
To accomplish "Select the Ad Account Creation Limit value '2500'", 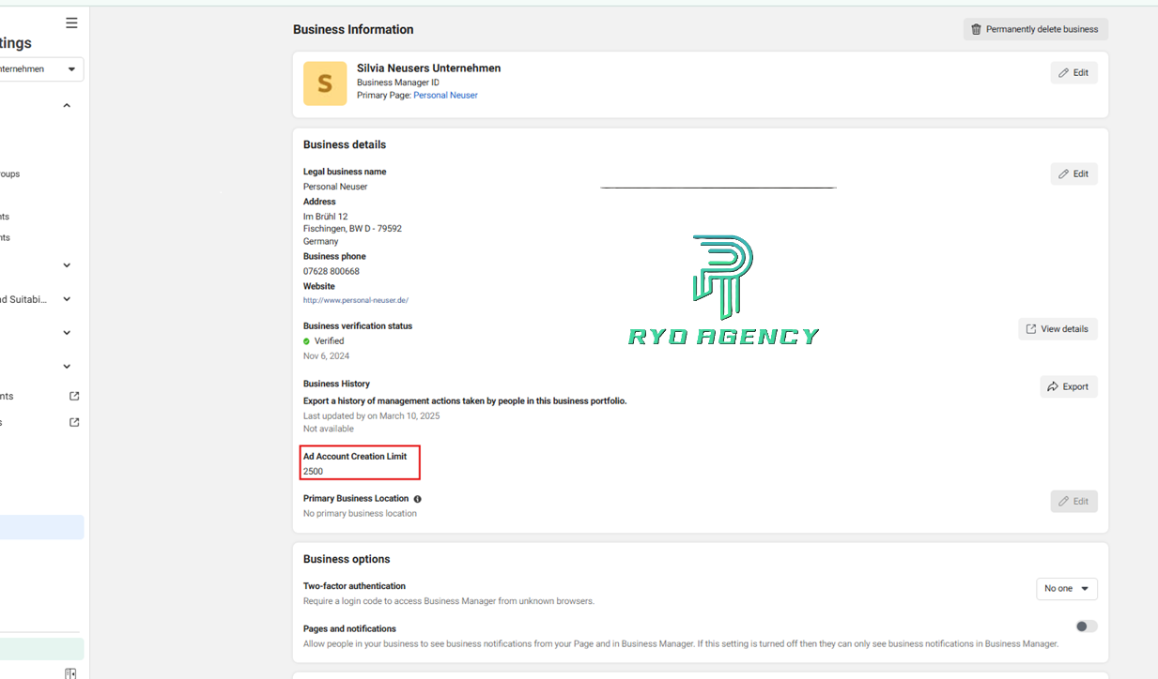I will click(312, 471).
